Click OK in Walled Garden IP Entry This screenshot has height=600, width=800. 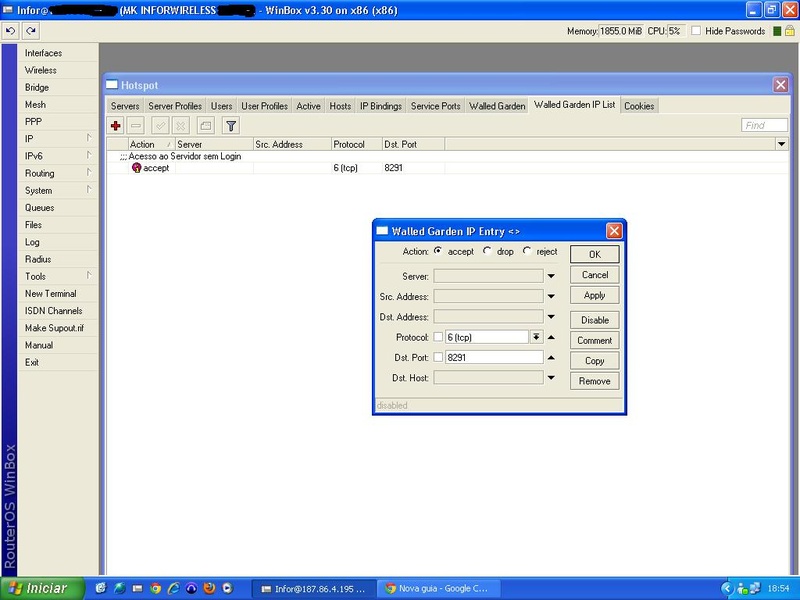594,254
